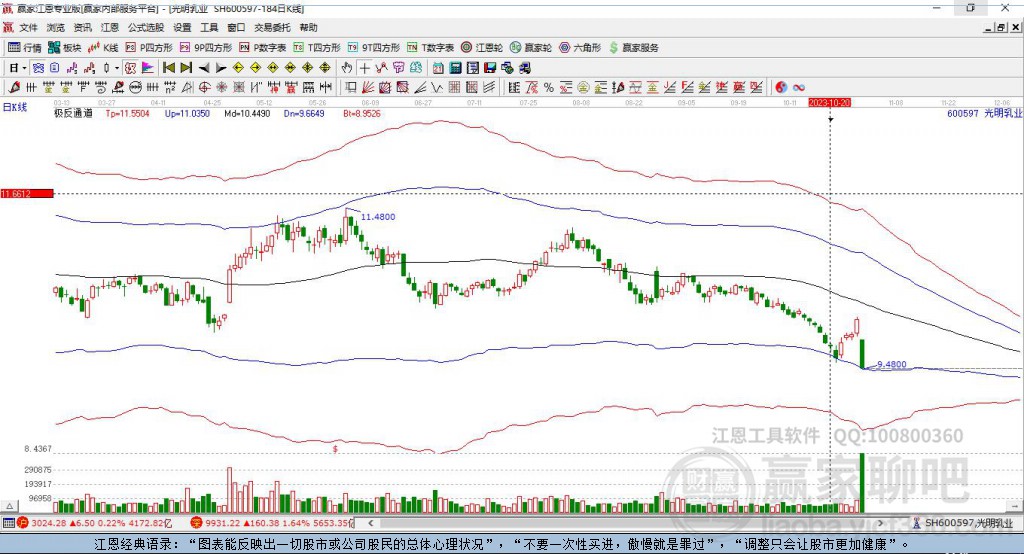Click the calendar date icon
Screen dimensions: 1024x554
tap(438, 68)
